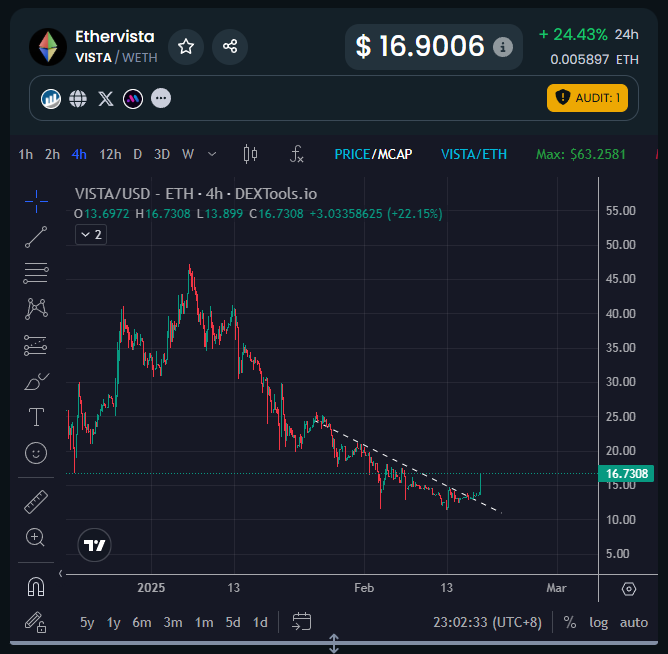Select the D daily timeframe

click(137, 154)
